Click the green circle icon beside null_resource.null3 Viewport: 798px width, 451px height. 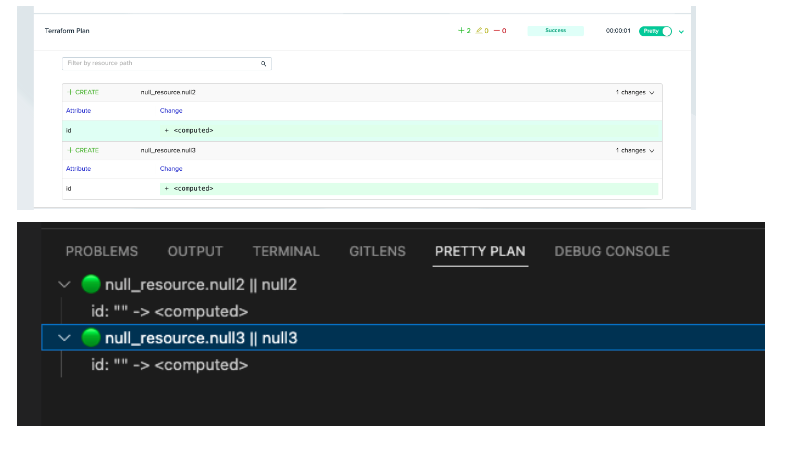(x=91, y=337)
